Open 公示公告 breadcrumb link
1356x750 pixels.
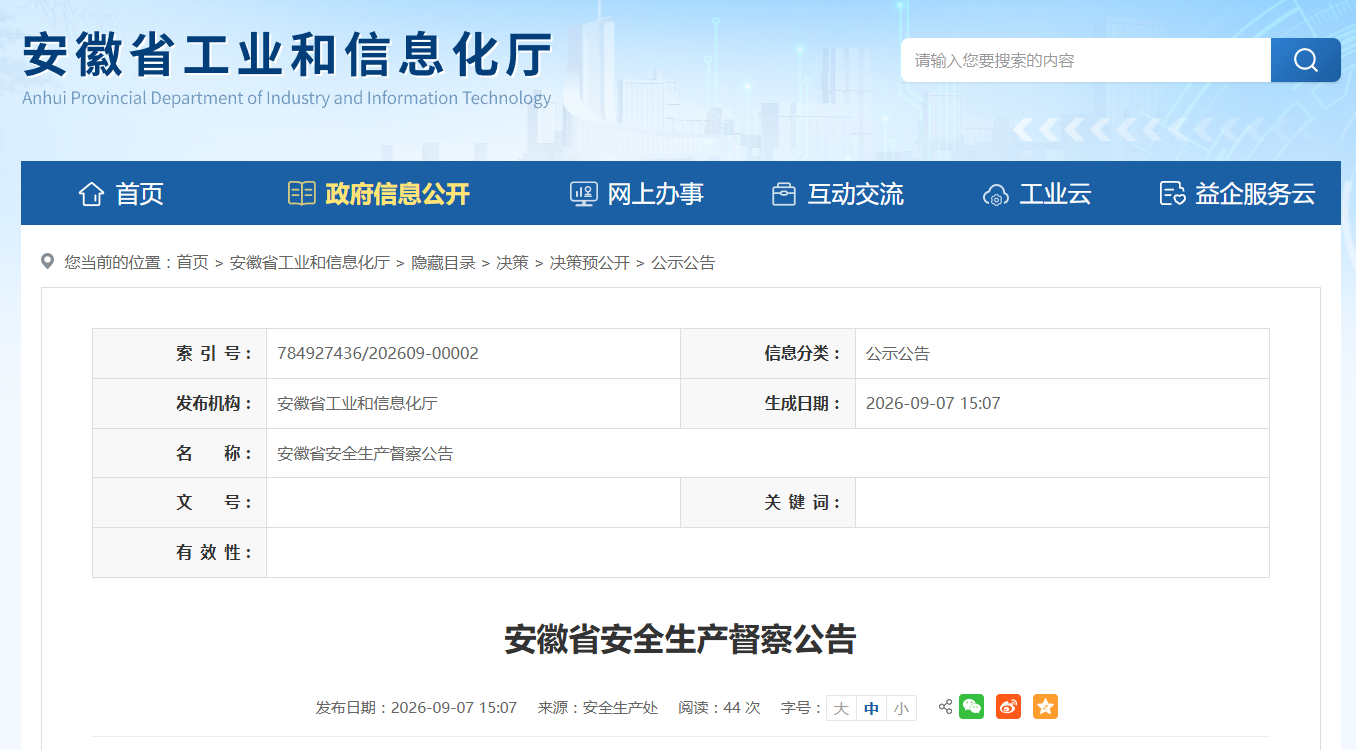[683, 263]
